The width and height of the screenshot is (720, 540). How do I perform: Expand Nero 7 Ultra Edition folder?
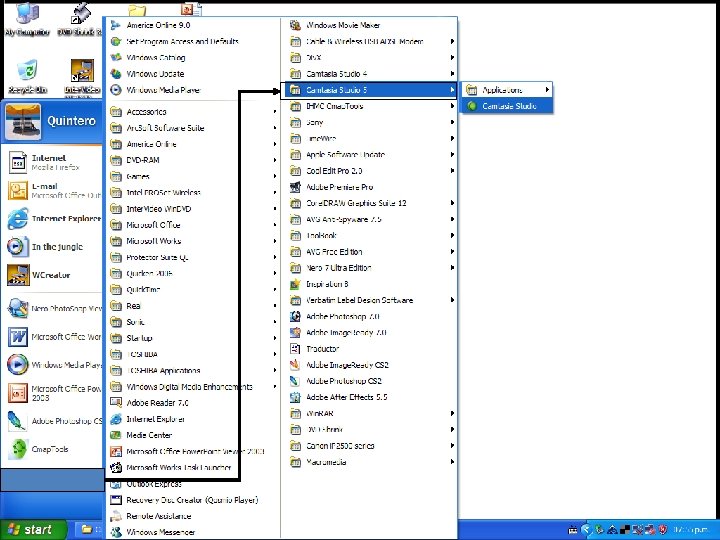372,268
